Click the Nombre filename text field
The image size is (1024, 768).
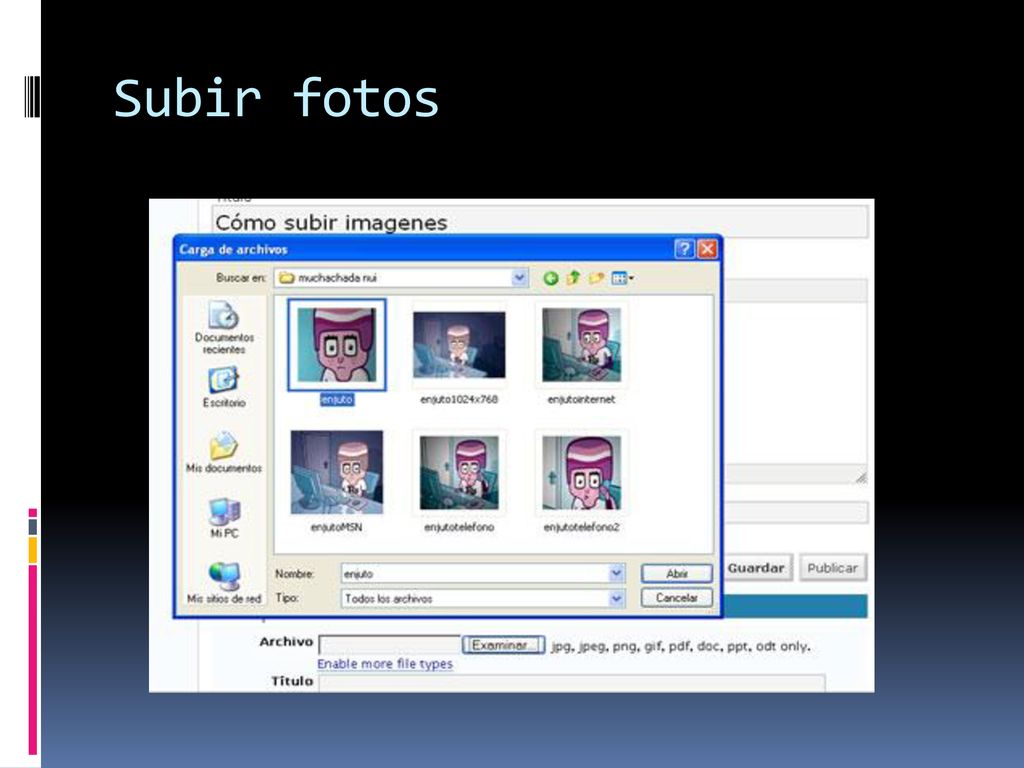click(x=475, y=573)
